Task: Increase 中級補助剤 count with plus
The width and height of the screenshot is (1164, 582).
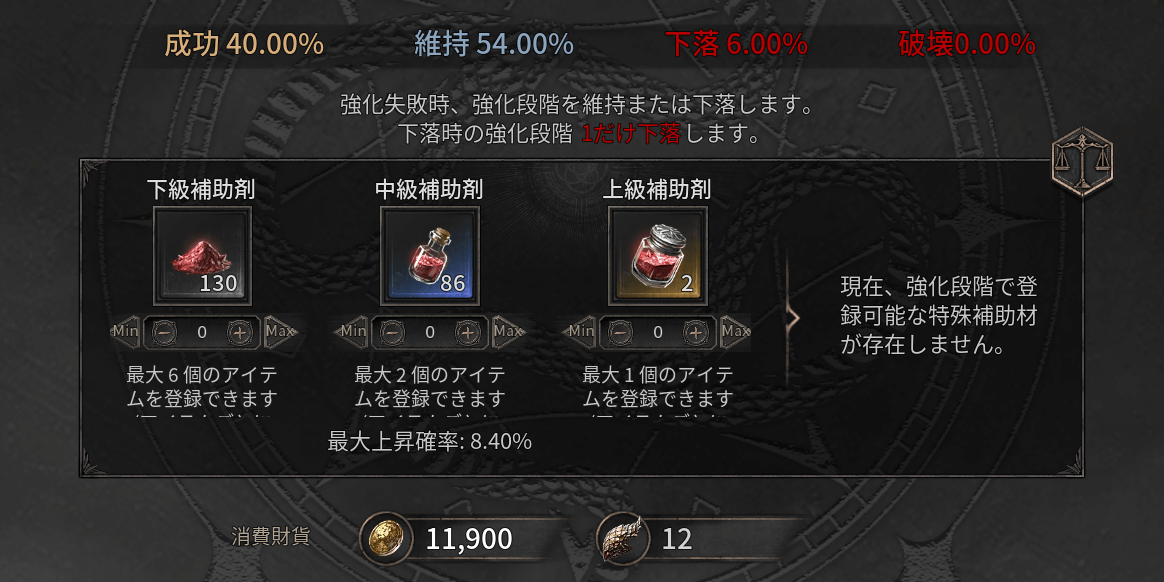Action: 467,332
